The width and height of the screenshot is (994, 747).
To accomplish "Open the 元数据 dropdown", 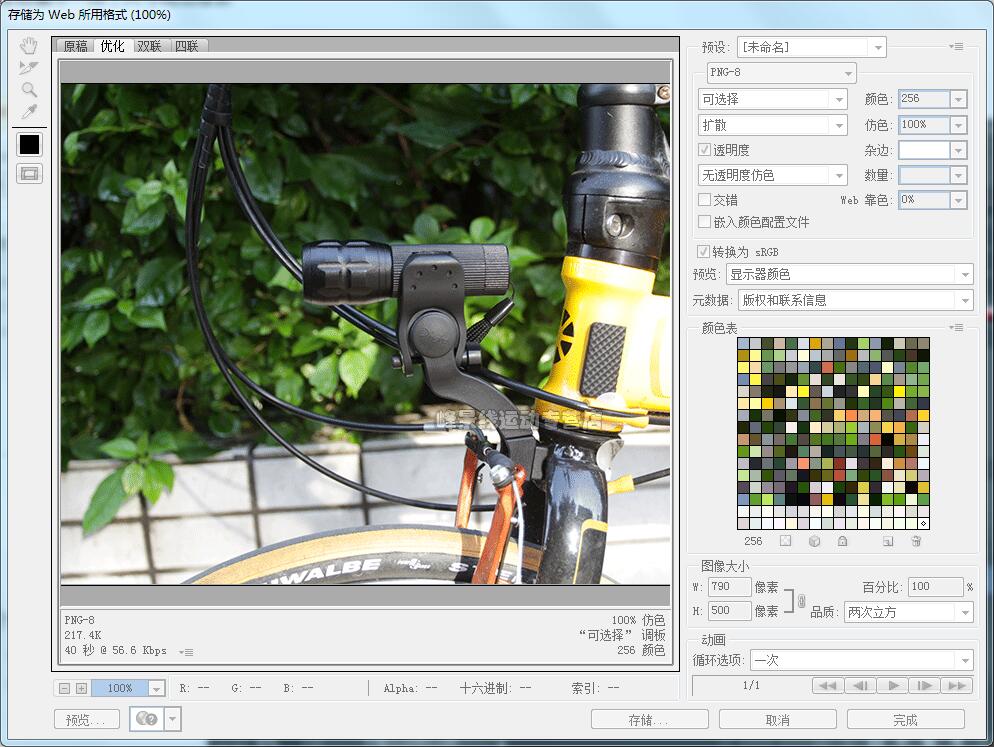I will pyautogui.click(x=854, y=300).
